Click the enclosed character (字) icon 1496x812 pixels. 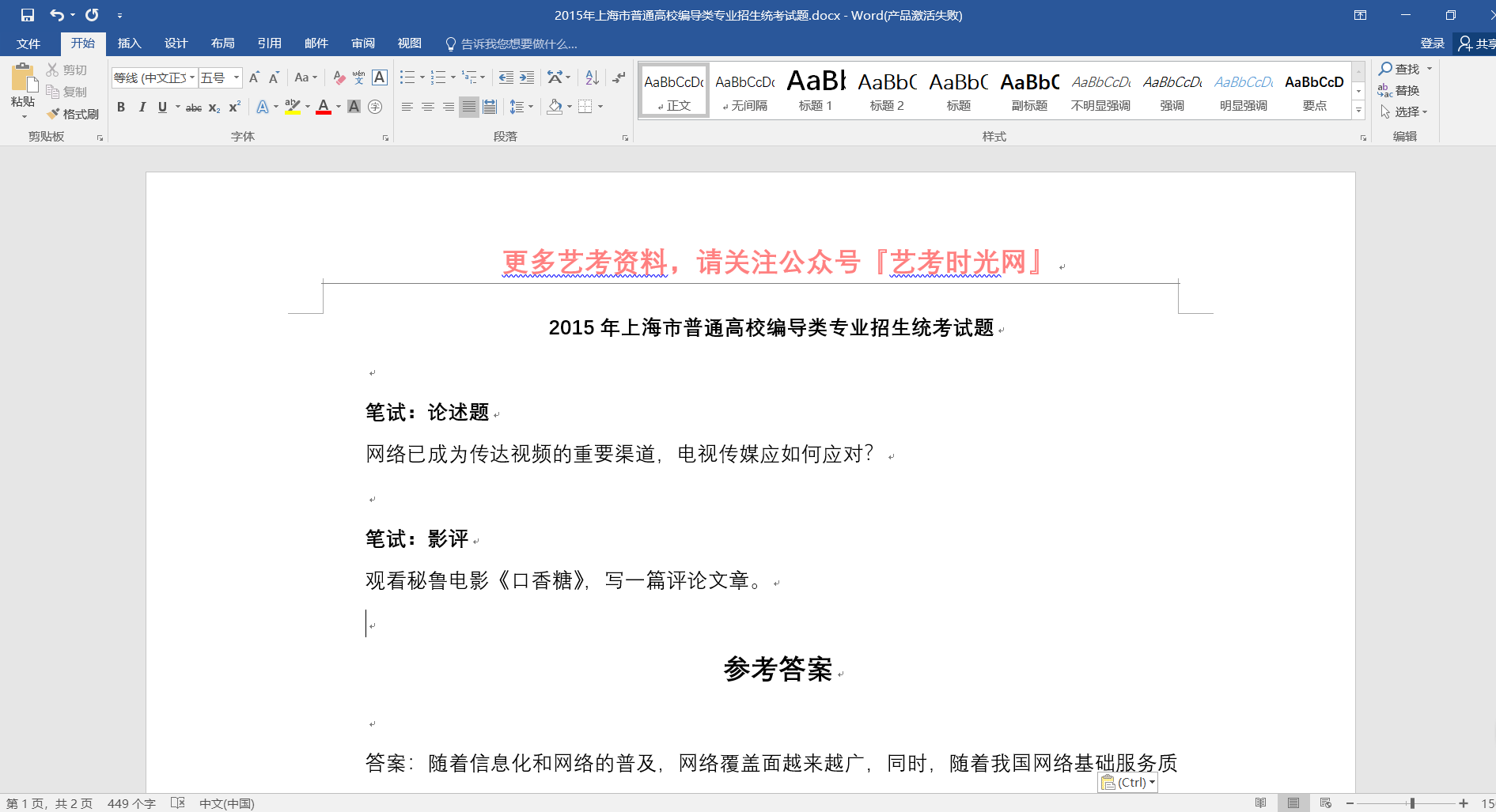click(375, 108)
